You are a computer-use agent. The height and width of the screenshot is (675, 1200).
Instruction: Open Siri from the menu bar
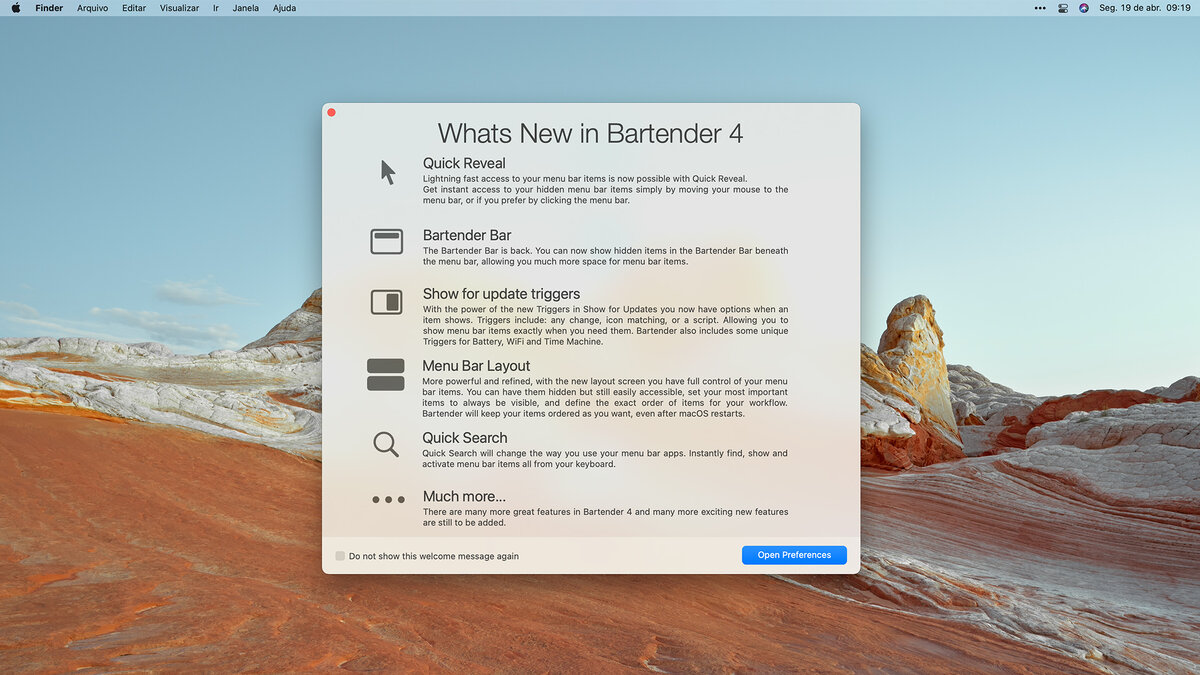coord(1084,8)
